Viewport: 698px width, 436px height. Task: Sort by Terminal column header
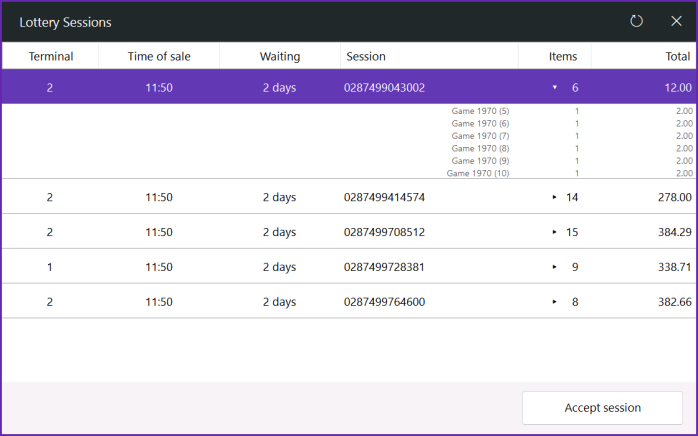[x=50, y=56]
